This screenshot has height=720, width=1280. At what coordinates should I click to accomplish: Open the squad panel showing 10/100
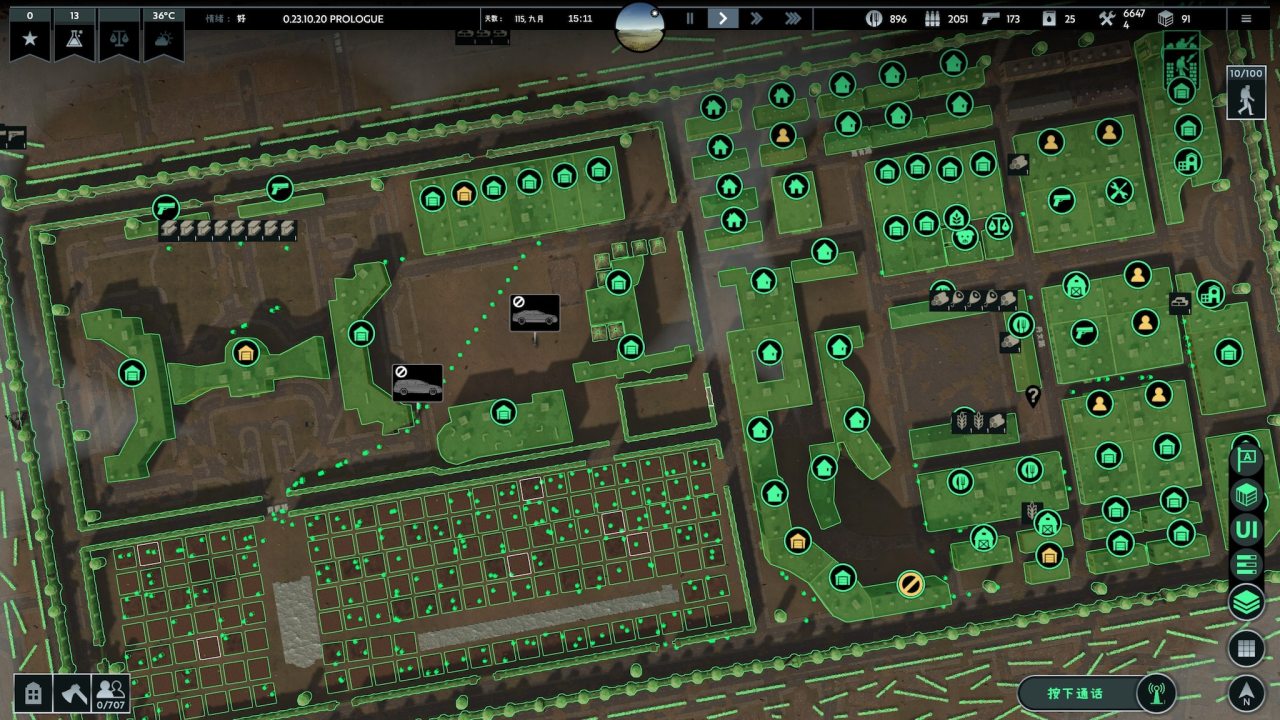(x=1246, y=93)
